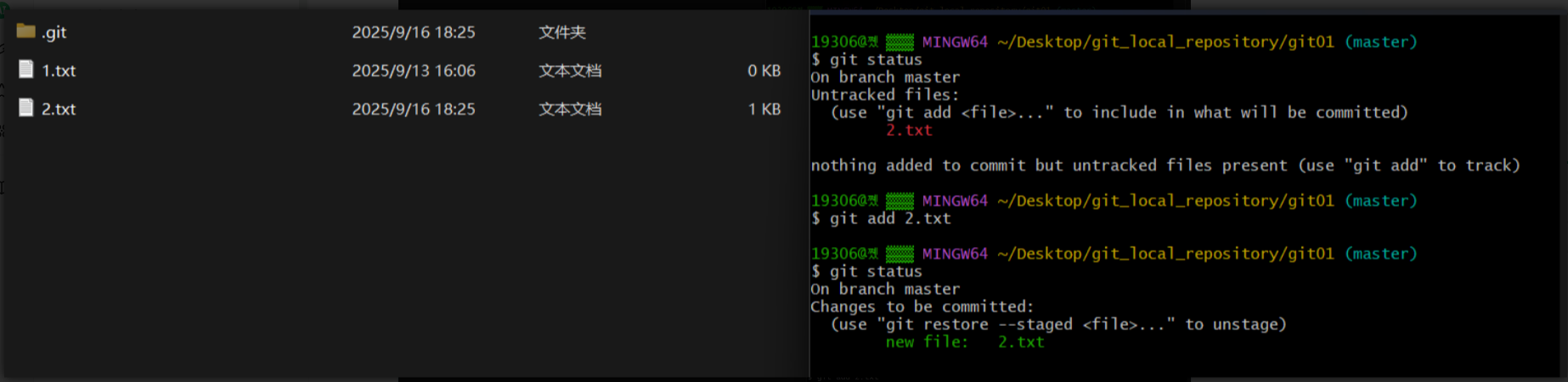Screen dimensions: 1568x382
Task: Click the 2.txt text file icon
Action: pyautogui.click(x=26, y=108)
